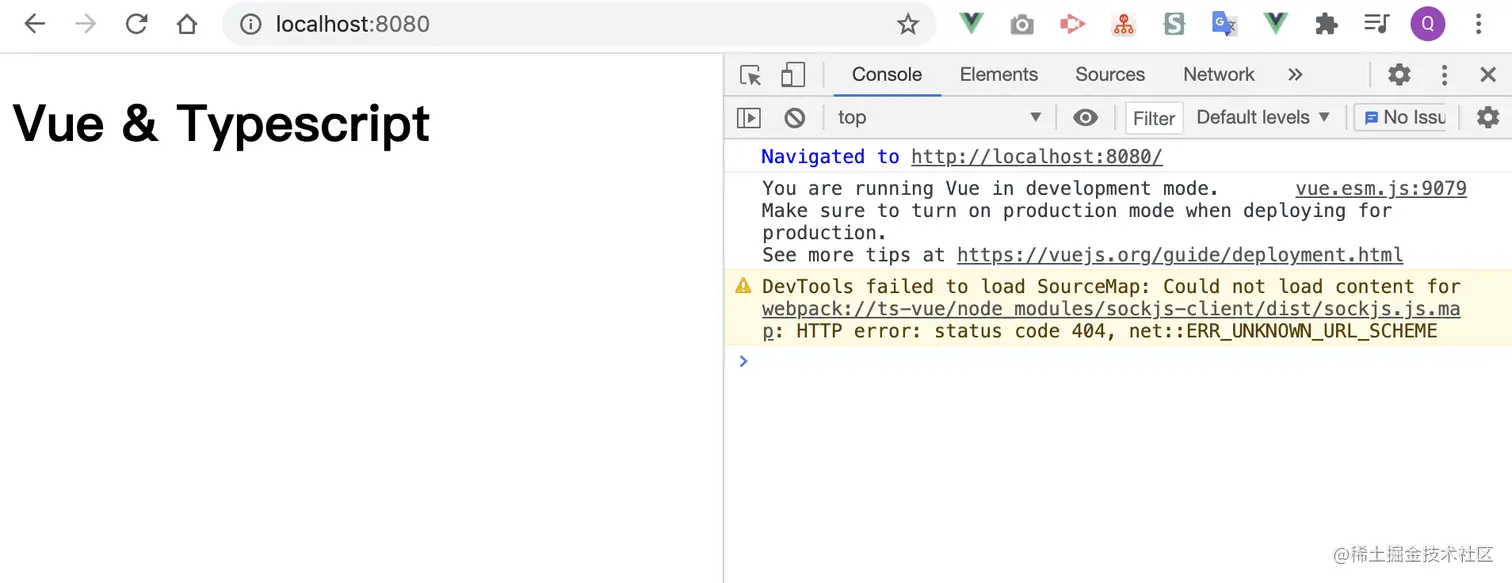Open the first Vue devtools extension icon
The height and width of the screenshot is (583, 1512).
[971, 24]
